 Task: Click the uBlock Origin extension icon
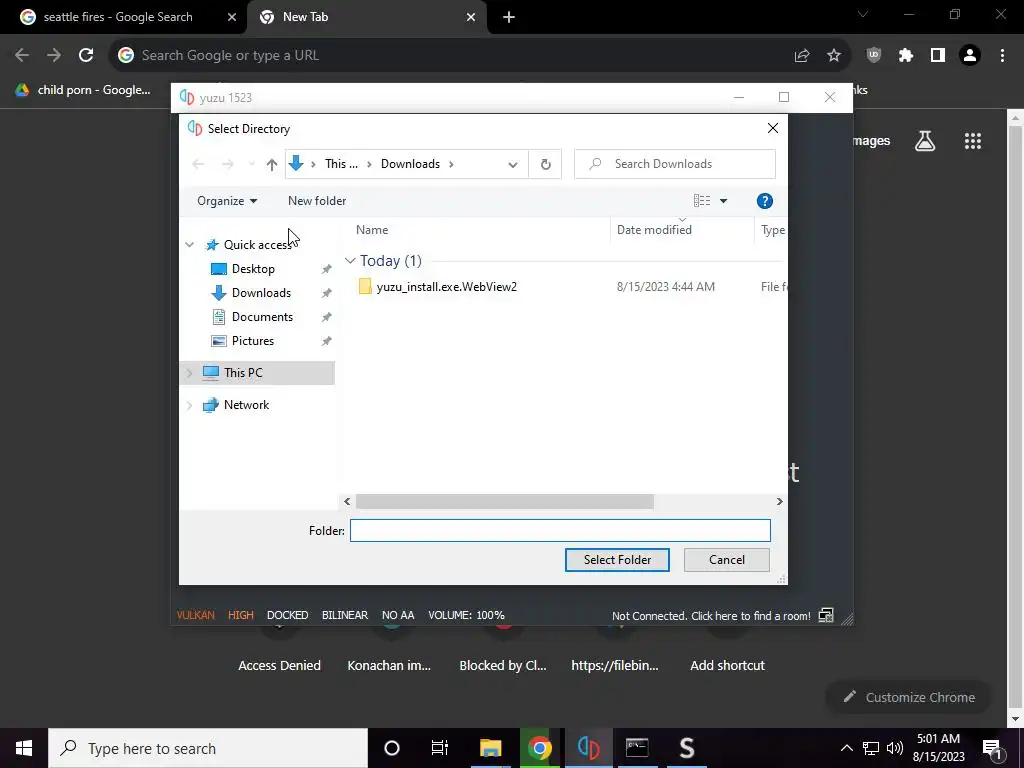[874, 56]
